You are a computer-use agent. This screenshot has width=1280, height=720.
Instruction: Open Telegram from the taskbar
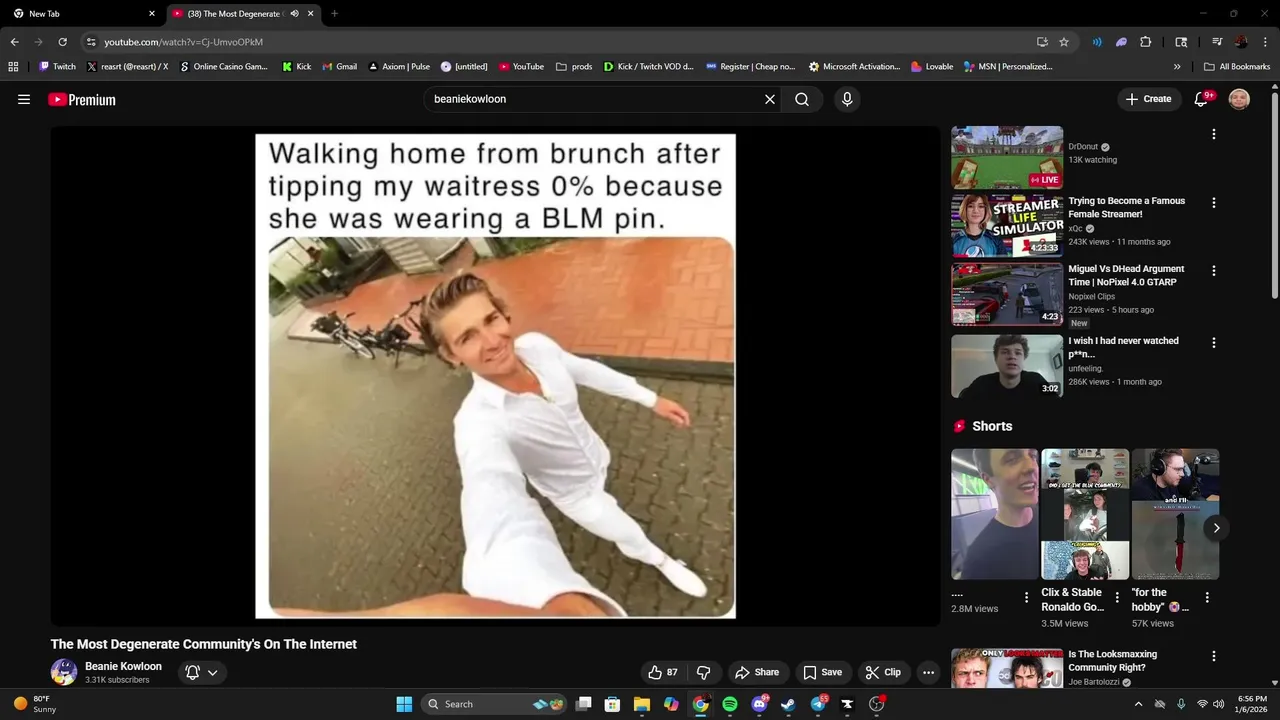[x=818, y=704]
